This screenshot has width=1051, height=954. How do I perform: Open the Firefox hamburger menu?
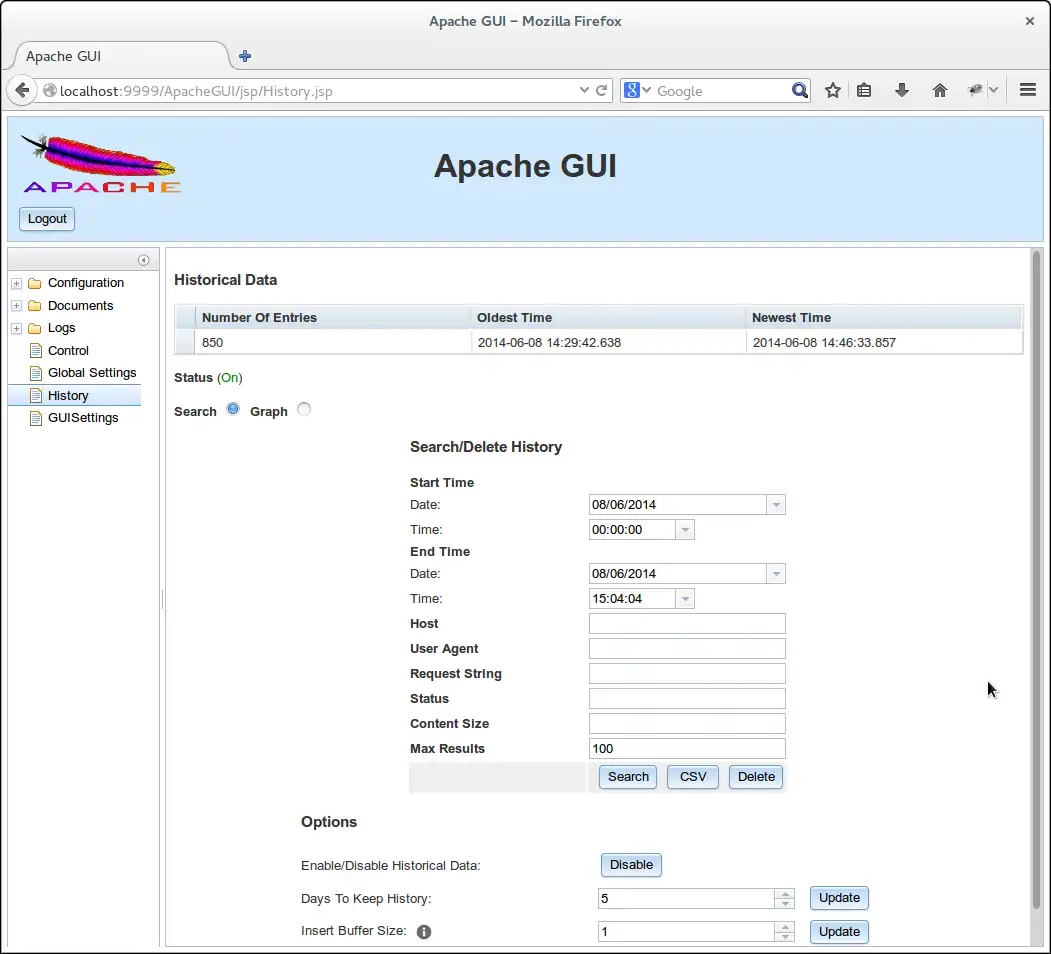[1028, 90]
